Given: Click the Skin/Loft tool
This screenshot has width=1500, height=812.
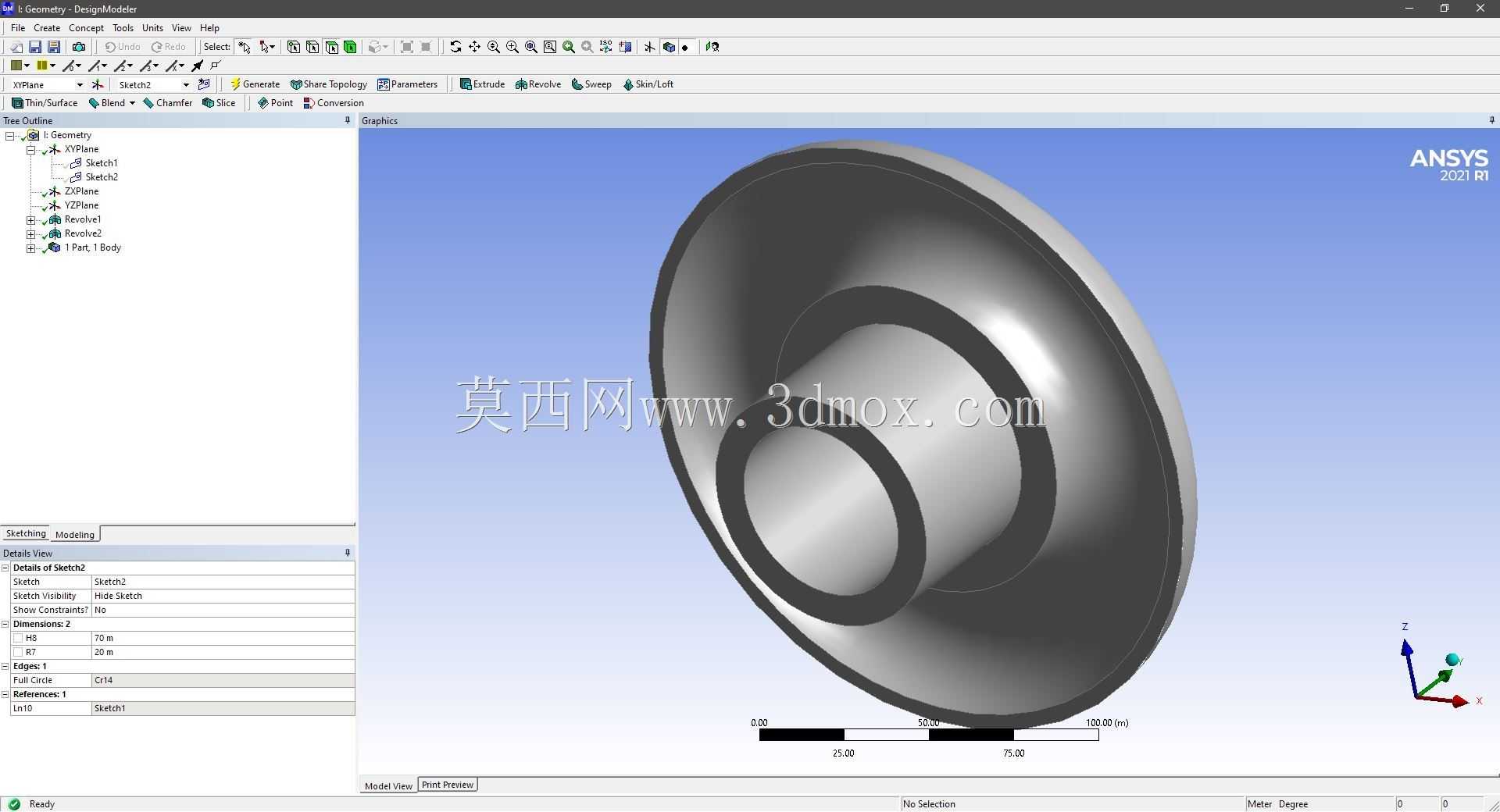Looking at the screenshot, I should 648,84.
